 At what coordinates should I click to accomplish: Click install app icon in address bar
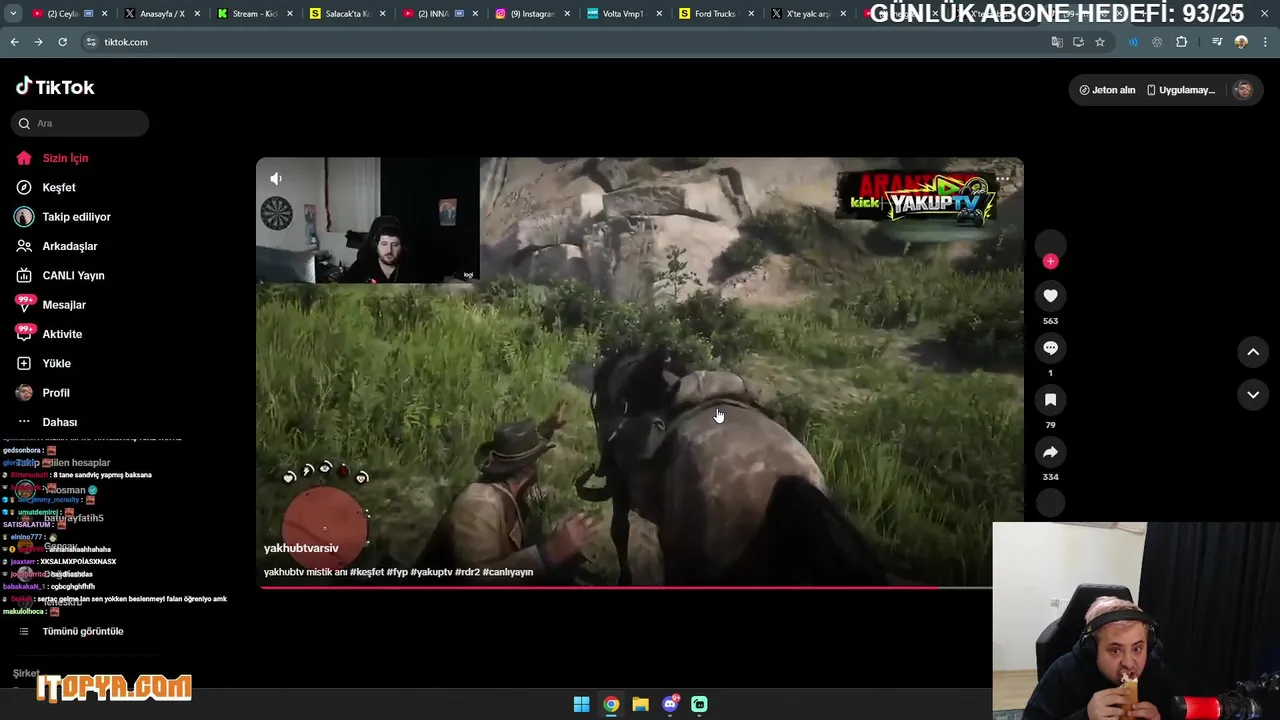click(1078, 42)
